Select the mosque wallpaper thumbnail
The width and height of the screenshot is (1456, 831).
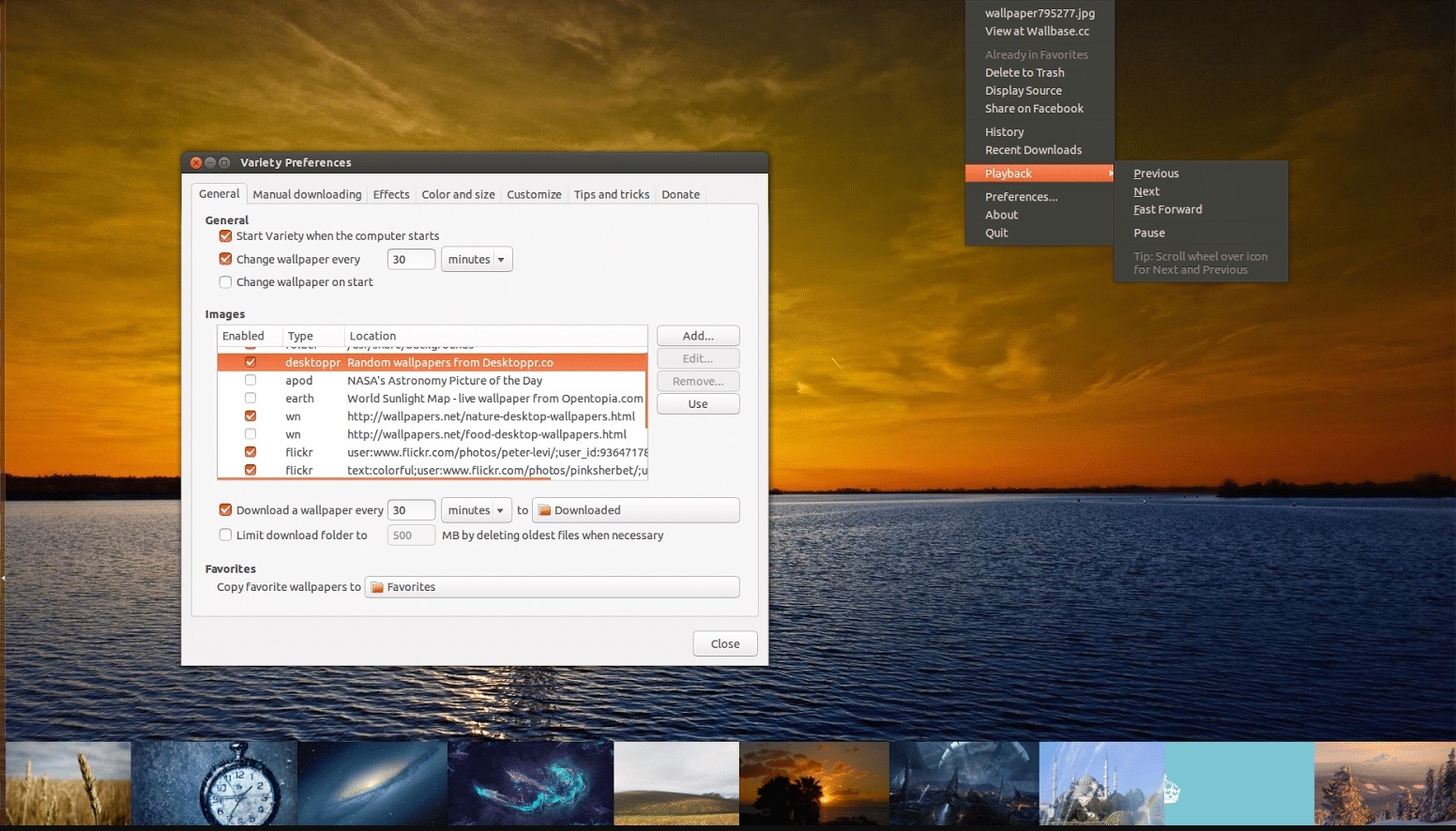tap(1101, 783)
